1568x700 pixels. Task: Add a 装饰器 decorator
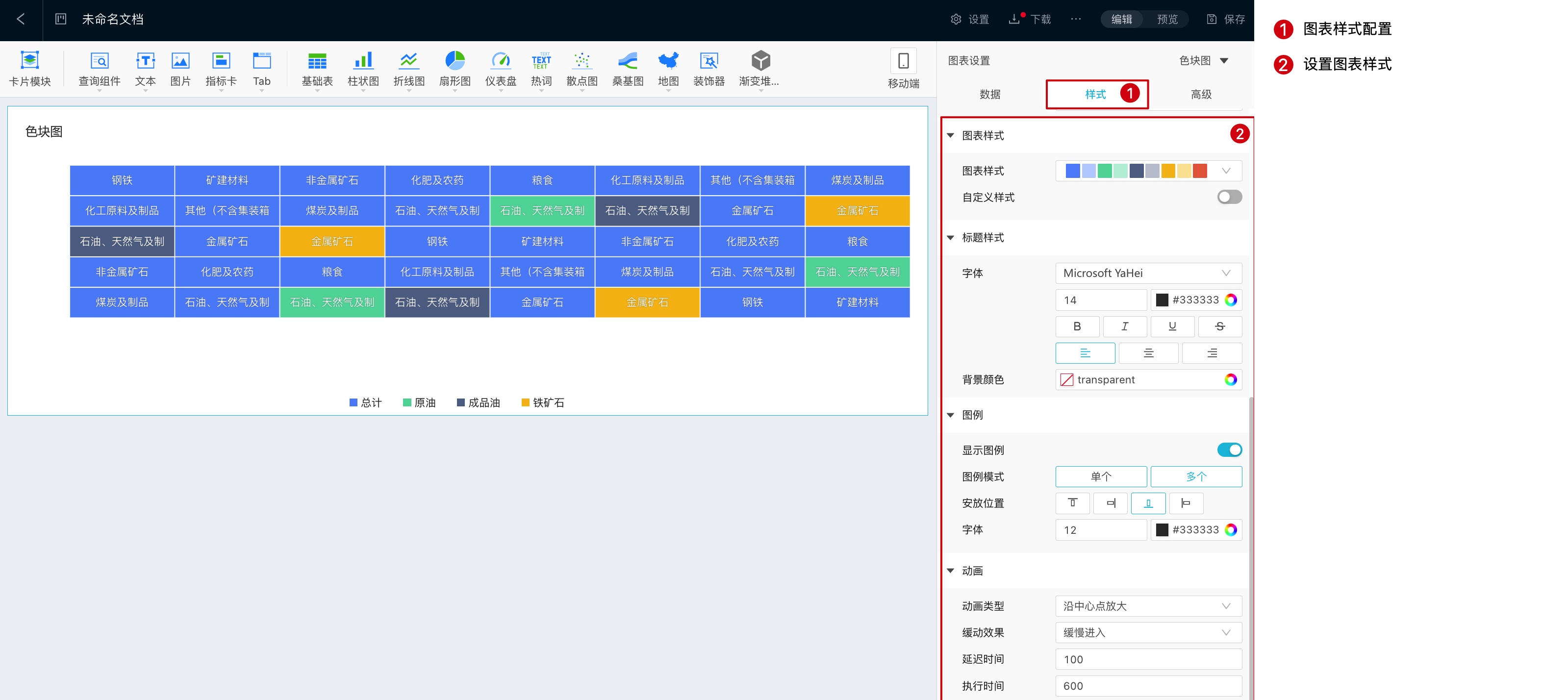(709, 69)
